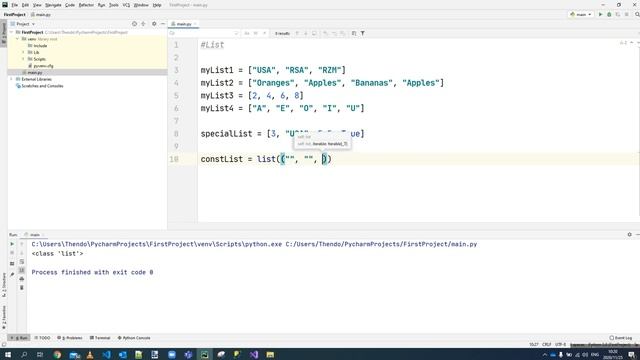The width and height of the screenshot is (640, 360).
Task: Open the Refactor menu
Action: 86,5
